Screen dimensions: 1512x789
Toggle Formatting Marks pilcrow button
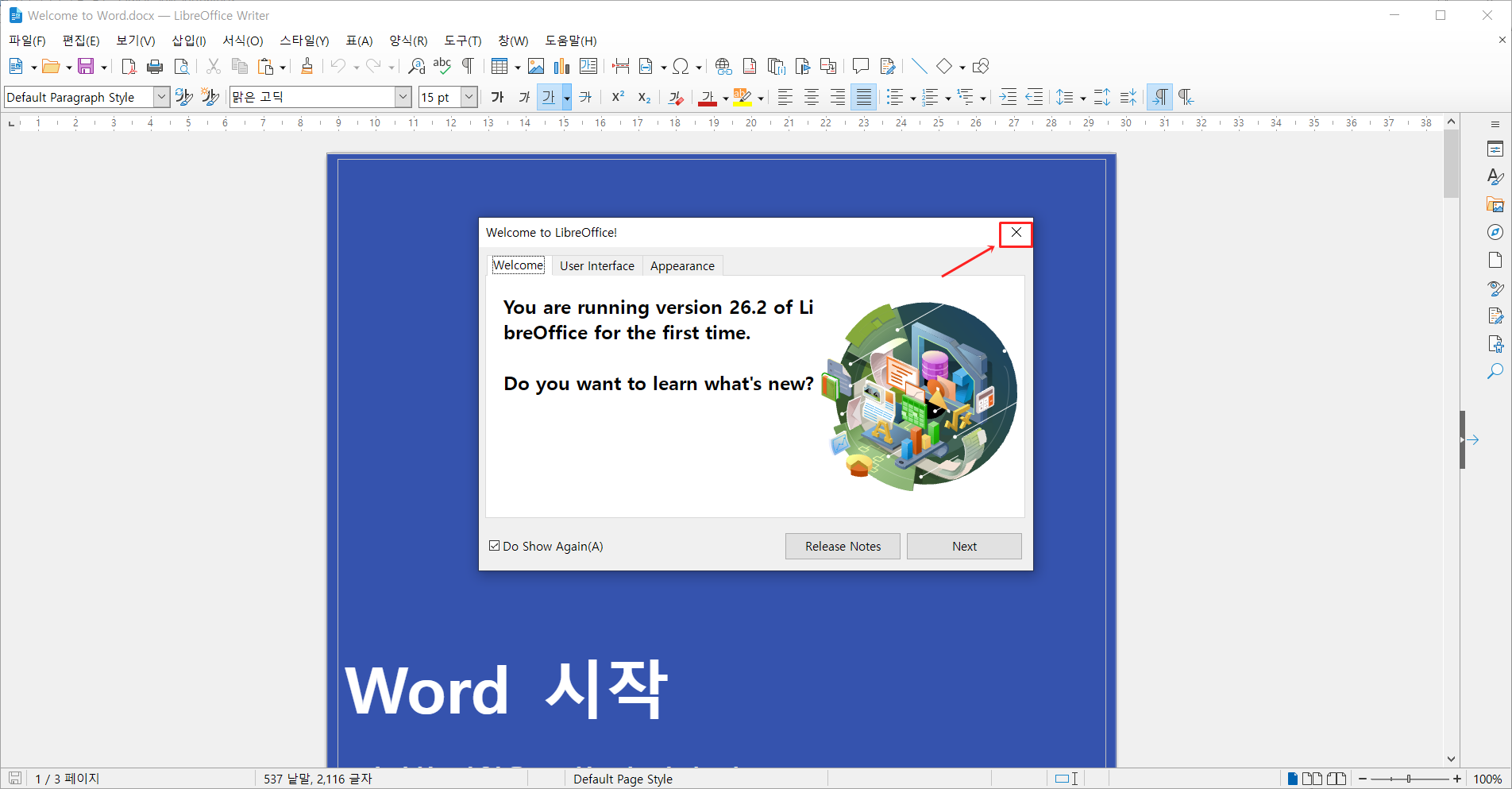point(469,67)
